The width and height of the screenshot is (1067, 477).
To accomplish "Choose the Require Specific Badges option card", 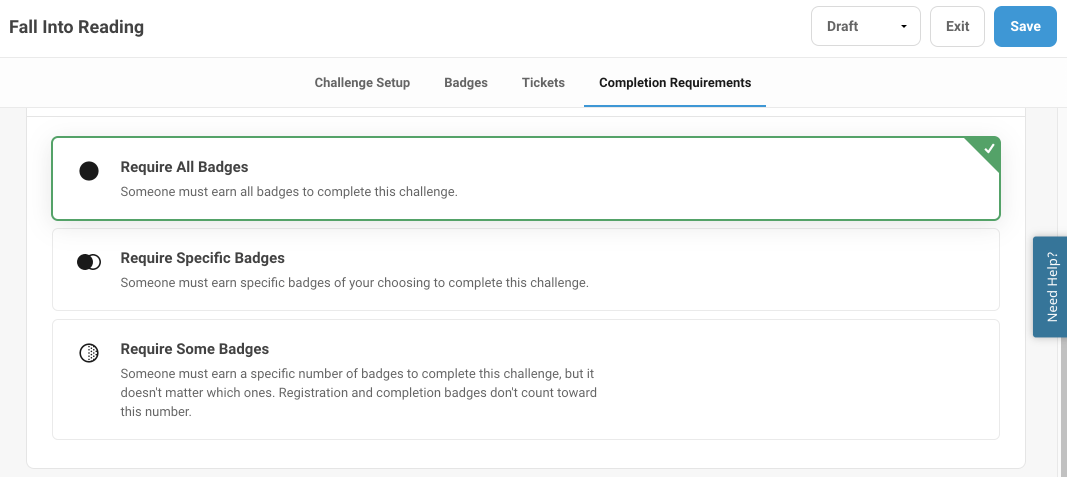I will [x=526, y=269].
